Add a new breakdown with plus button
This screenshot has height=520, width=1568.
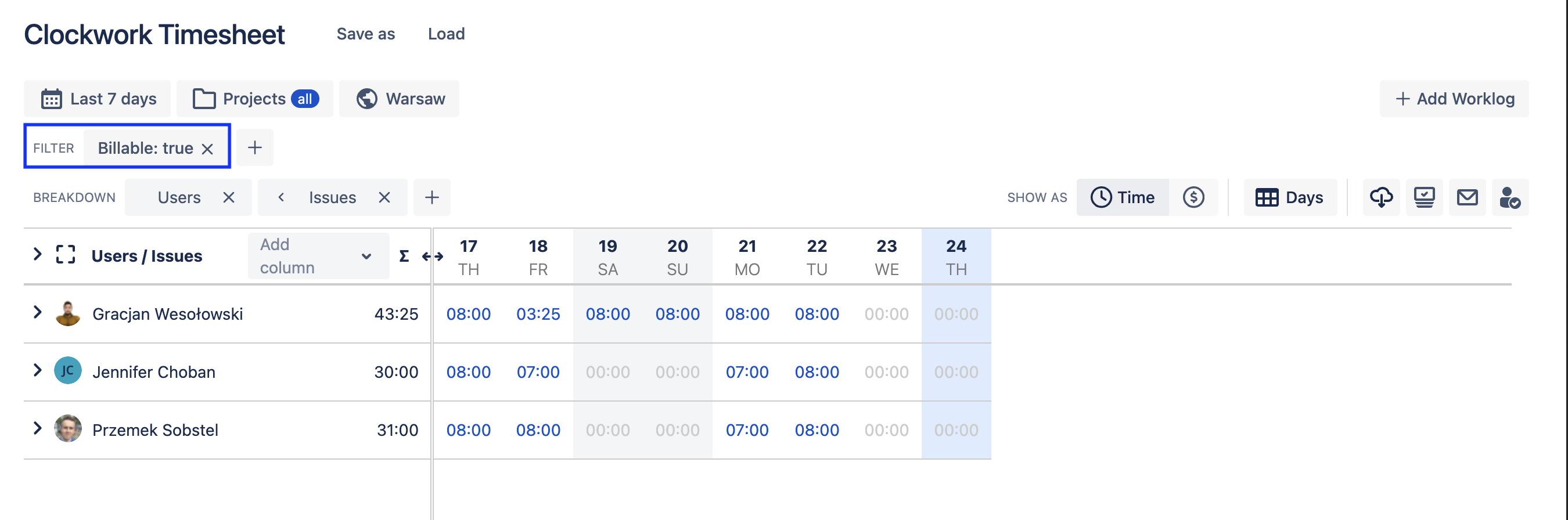[x=431, y=197]
